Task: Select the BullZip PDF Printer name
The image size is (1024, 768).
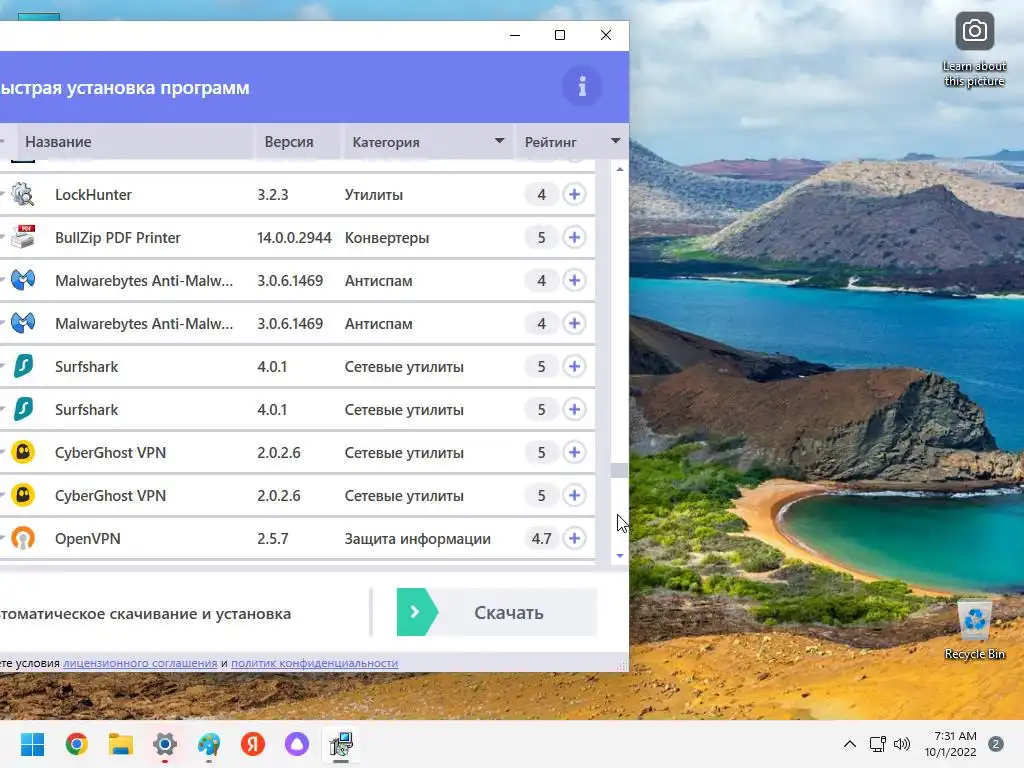Action: 118,238
